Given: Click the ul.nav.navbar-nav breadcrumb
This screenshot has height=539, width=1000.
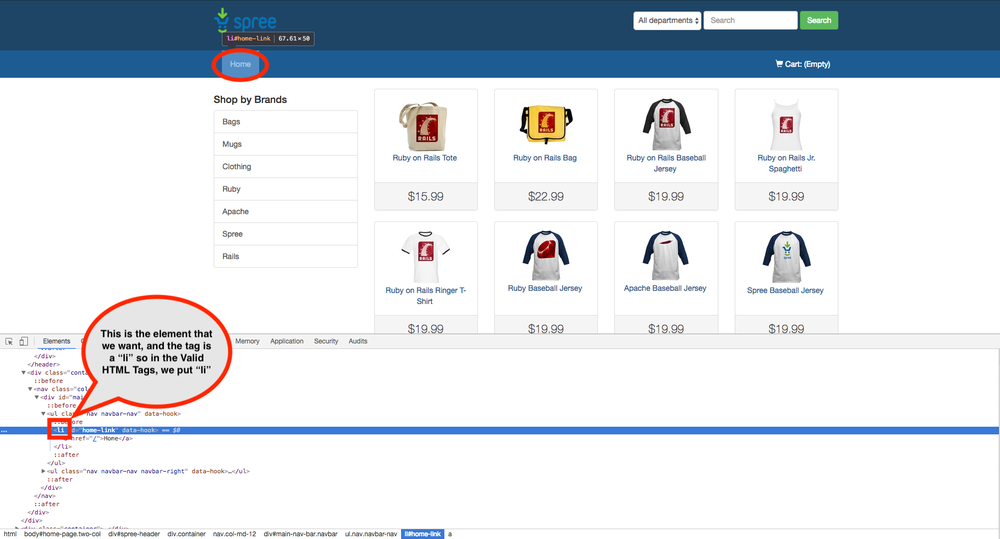Looking at the screenshot, I should [371, 534].
